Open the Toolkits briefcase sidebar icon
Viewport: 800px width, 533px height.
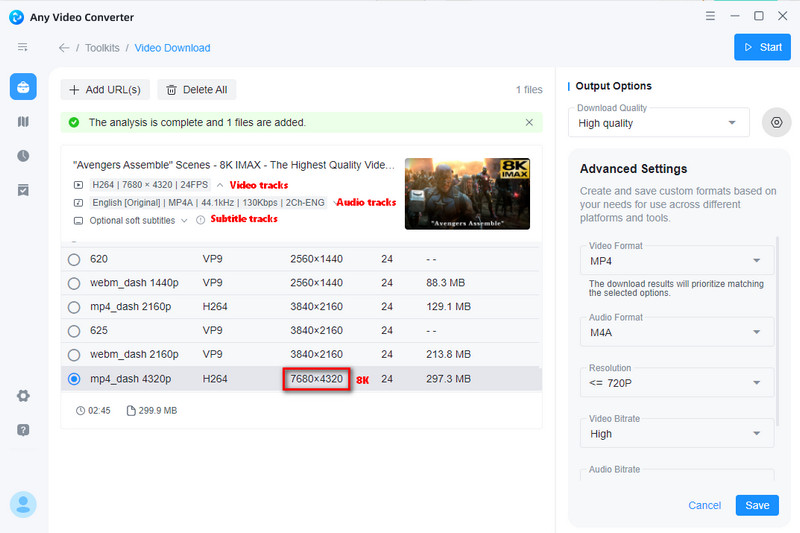coord(23,87)
